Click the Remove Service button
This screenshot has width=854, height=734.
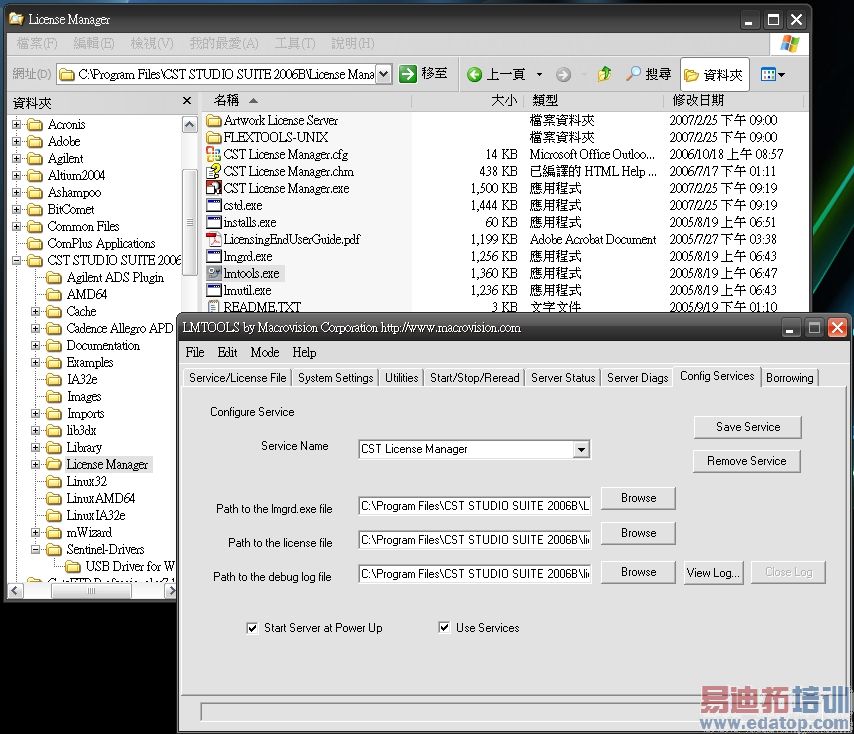(x=747, y=461)
